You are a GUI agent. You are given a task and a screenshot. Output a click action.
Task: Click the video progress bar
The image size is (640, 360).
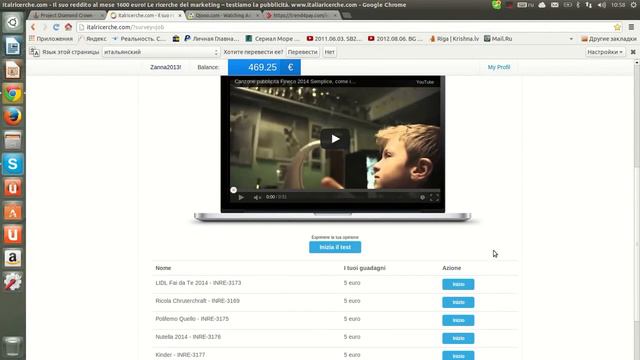coord(335,190)
